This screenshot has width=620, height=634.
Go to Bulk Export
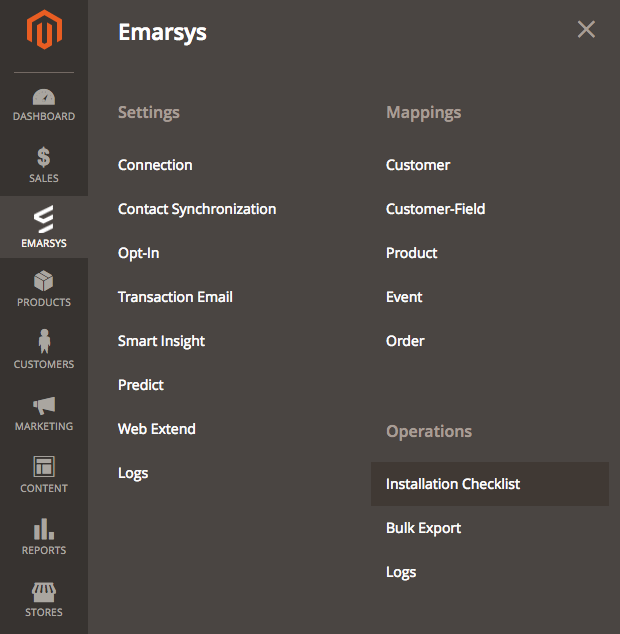pos(423,528)
